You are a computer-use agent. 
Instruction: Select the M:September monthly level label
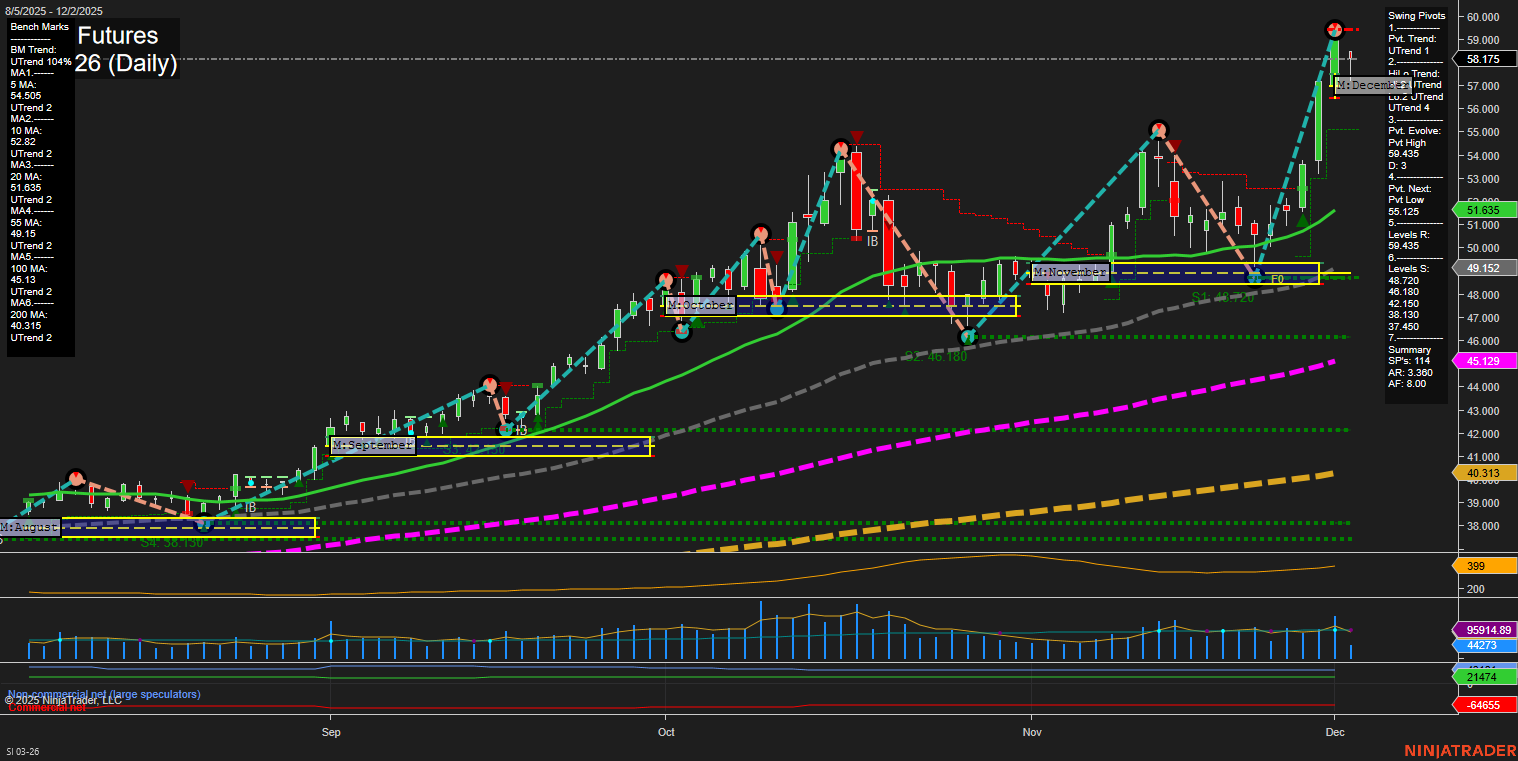[x=372, y=445]
